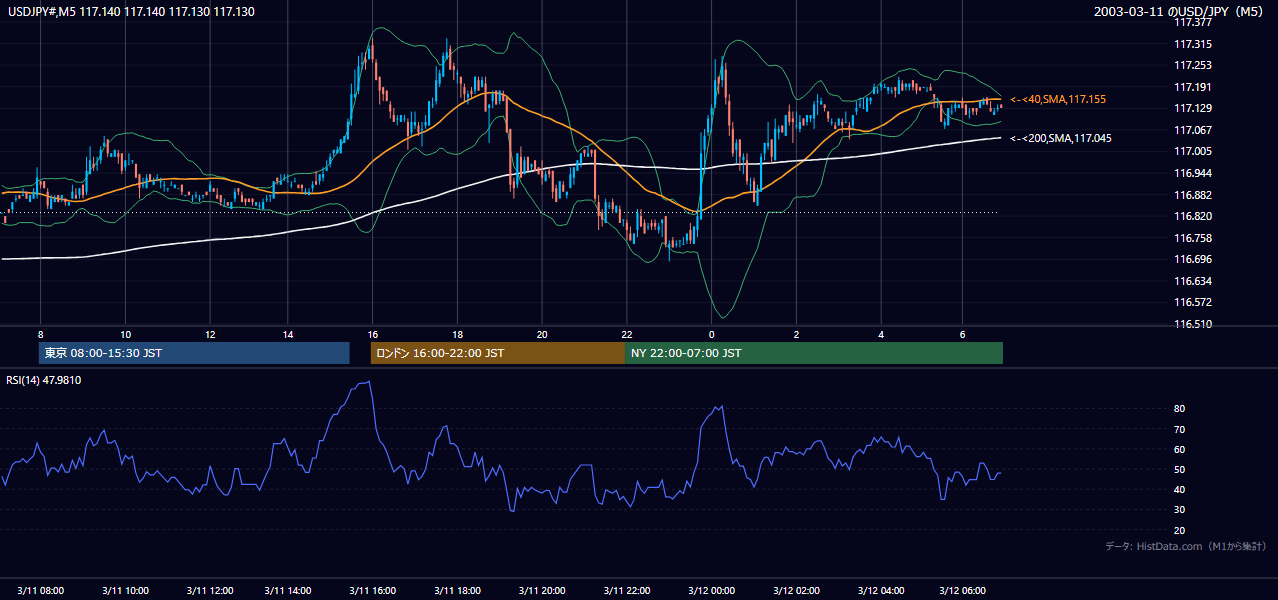The height and width of the screenshot is (600, 1278).
Task: Click price axis label 116.758
Action: click(x=1193, y=238)
